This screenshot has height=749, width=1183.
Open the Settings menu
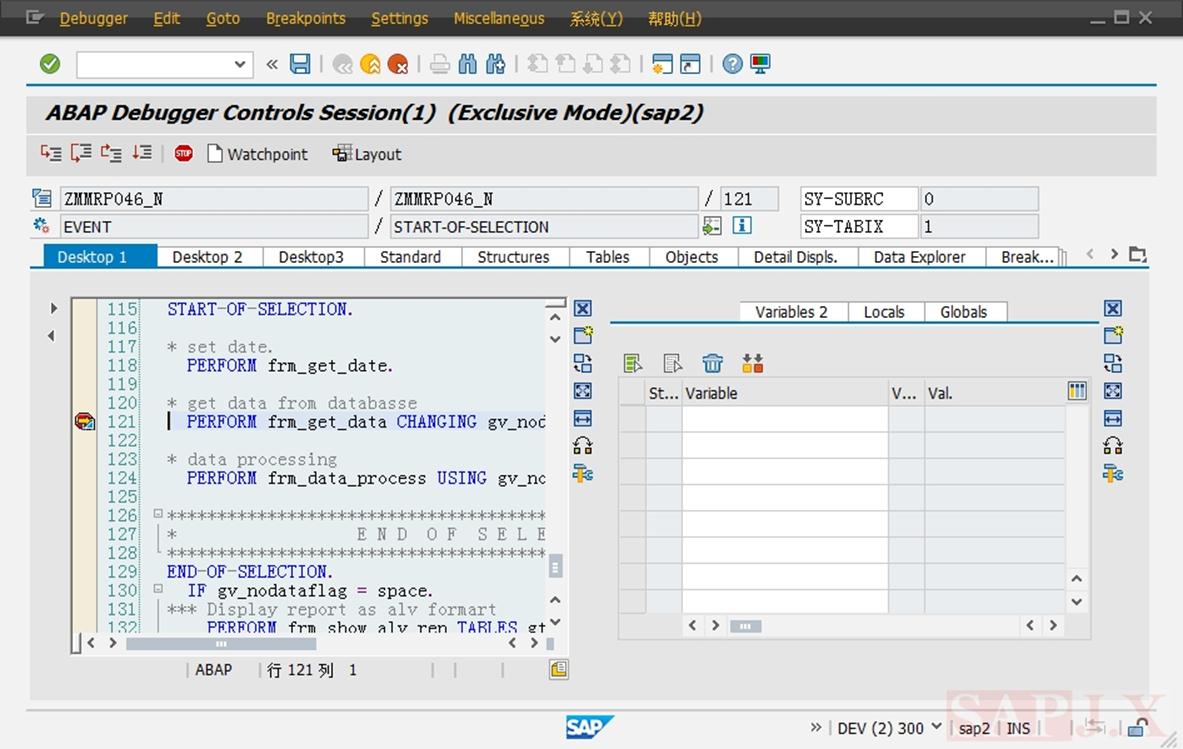click(399, 18)
